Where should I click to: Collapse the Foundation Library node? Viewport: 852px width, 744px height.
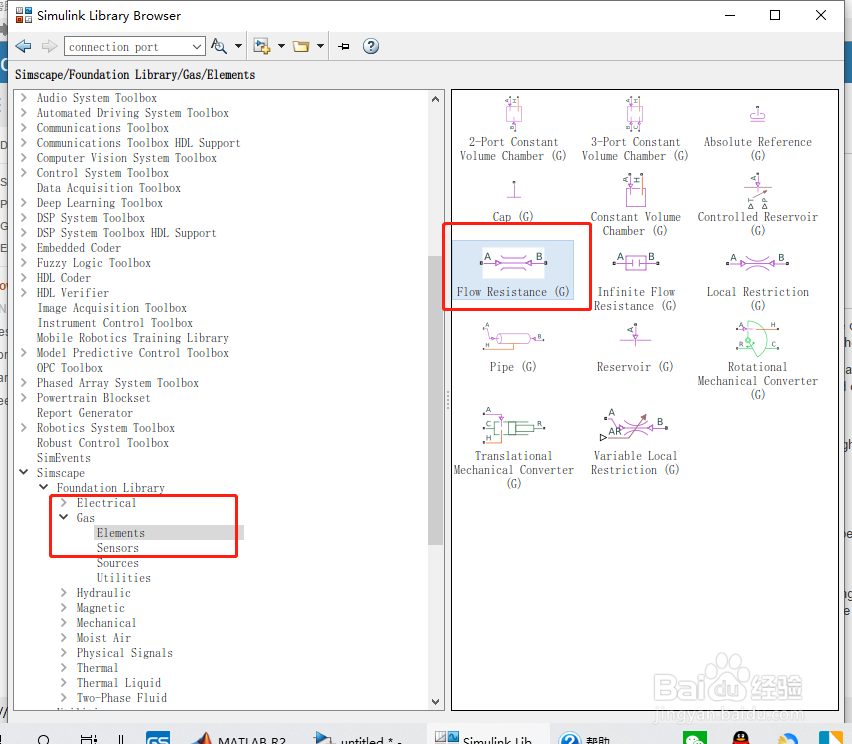coord(43,487)
